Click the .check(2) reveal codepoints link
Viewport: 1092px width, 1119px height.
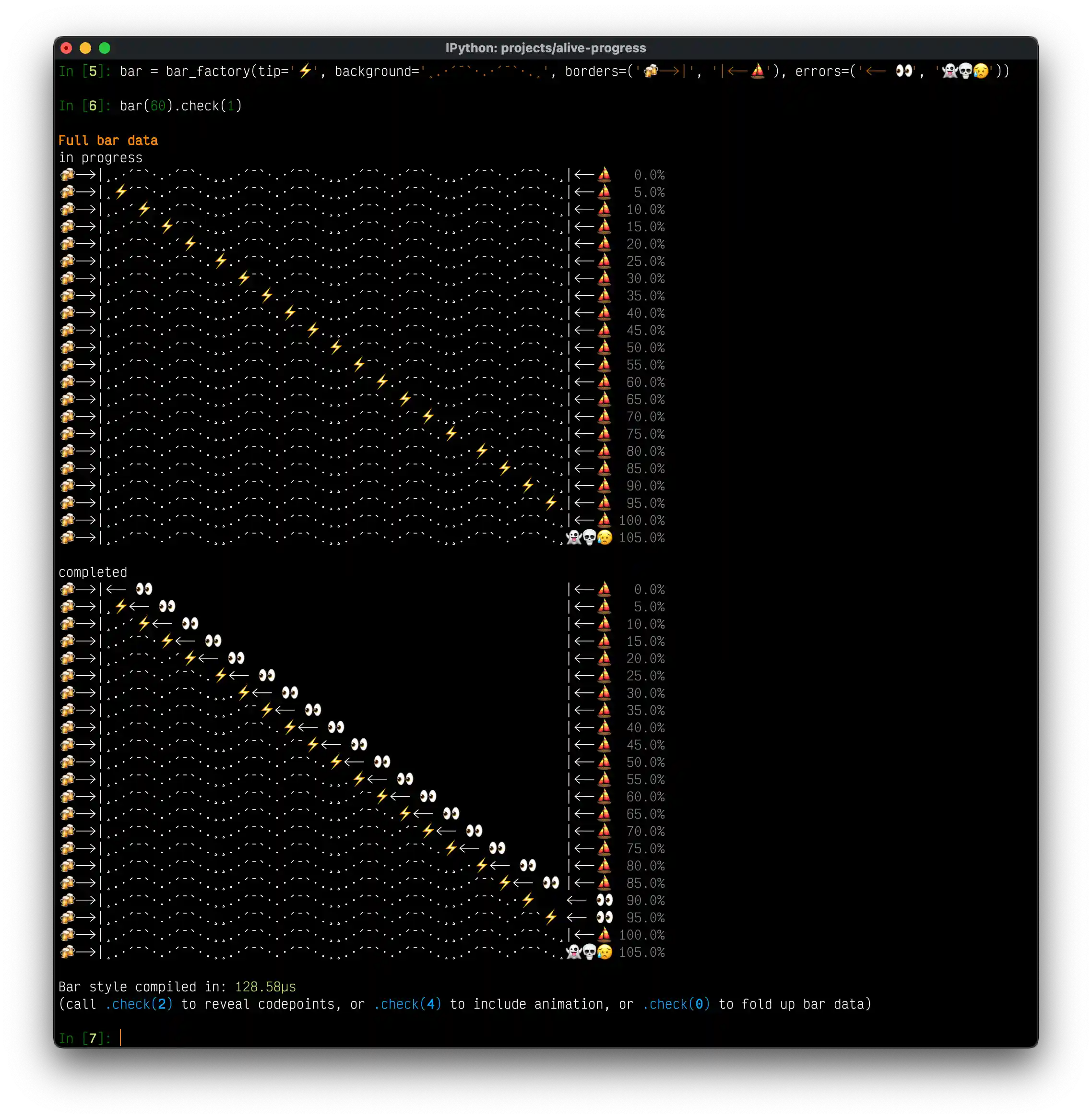click(138, 1004)
